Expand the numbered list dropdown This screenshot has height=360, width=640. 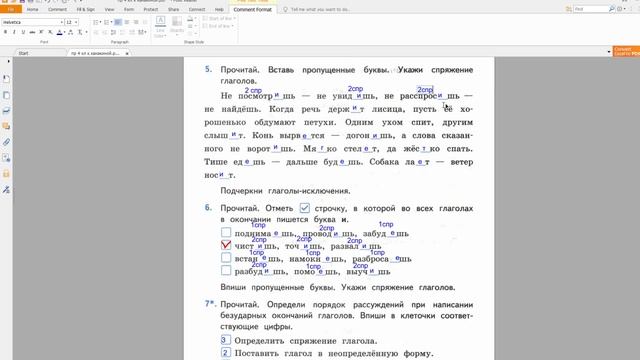(111, 22)
